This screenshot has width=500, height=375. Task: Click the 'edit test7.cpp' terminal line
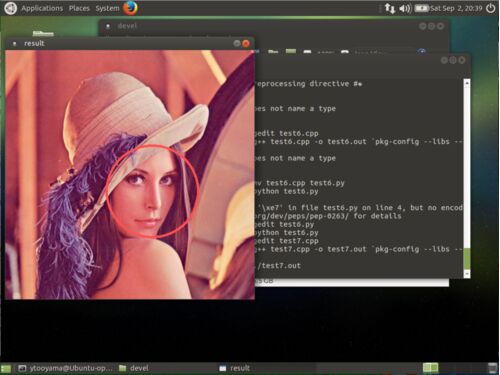tap(287, 241)
